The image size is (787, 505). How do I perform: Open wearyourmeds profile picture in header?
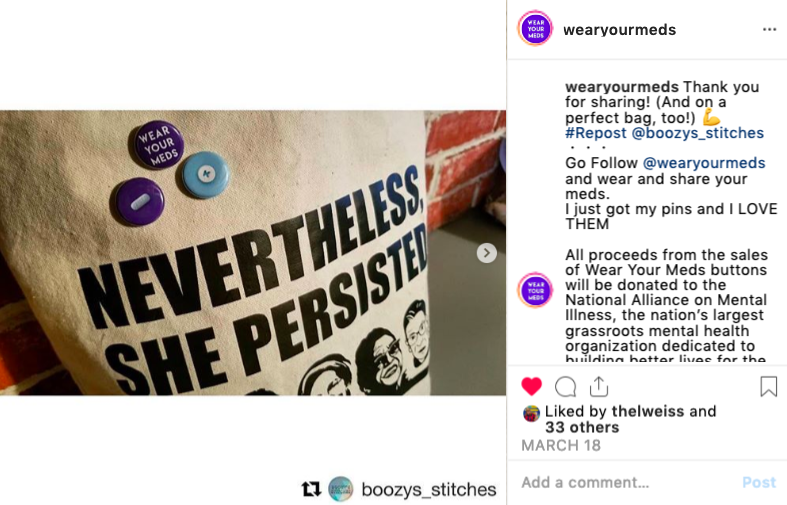point(536,29)
